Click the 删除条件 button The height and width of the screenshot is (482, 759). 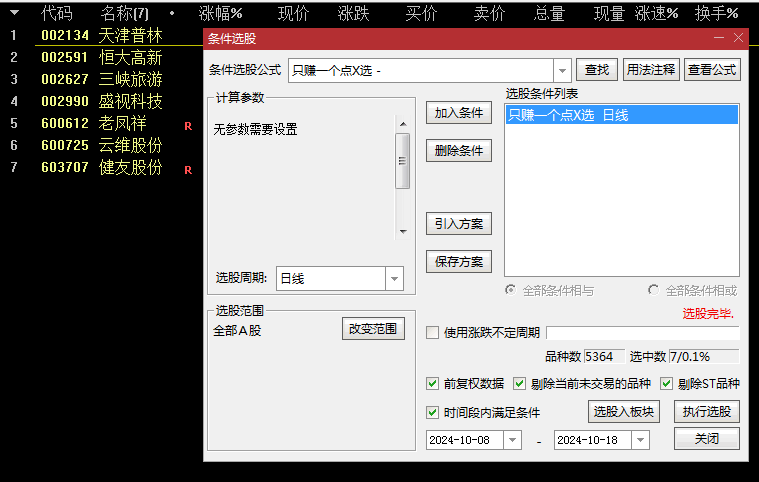point(459,151)
